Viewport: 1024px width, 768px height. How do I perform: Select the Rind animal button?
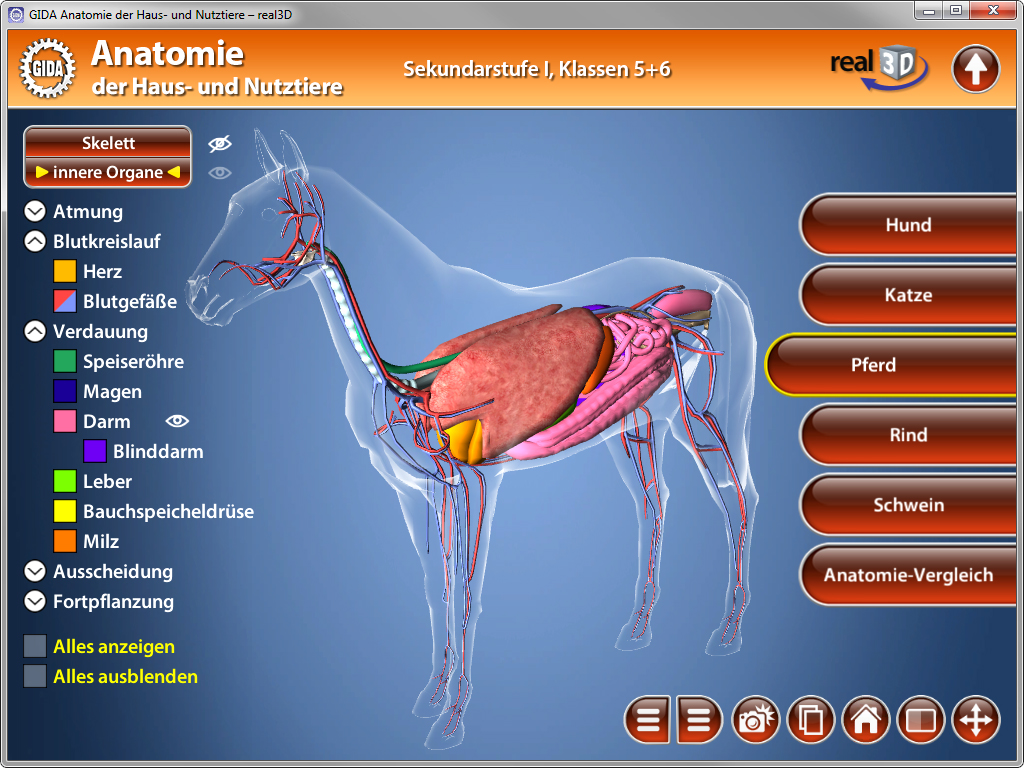click(908, 435)
